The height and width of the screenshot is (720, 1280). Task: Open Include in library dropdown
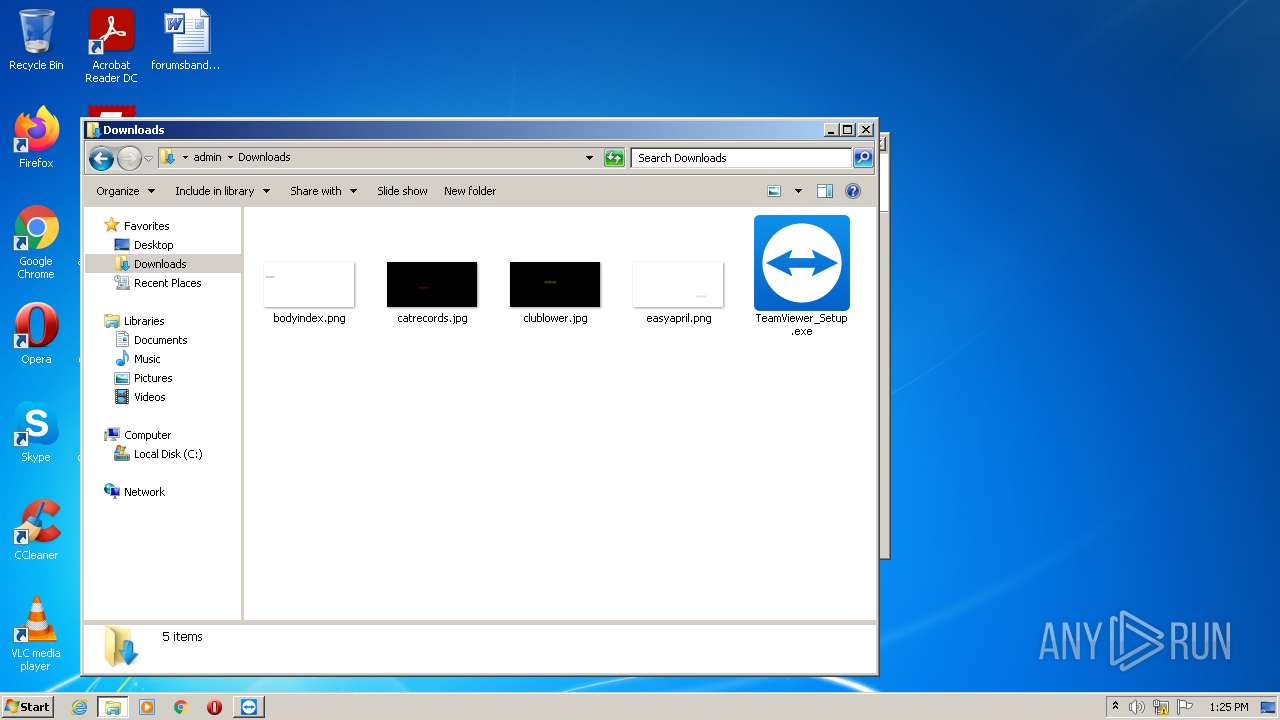222,191
